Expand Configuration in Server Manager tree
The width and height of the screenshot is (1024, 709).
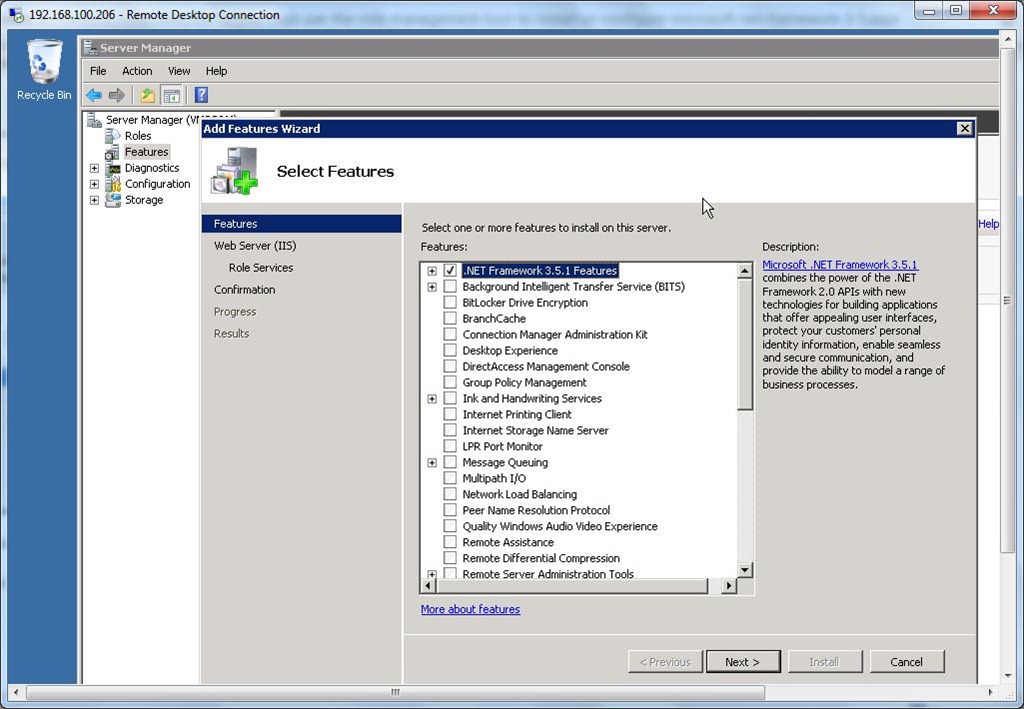(94, 184)
